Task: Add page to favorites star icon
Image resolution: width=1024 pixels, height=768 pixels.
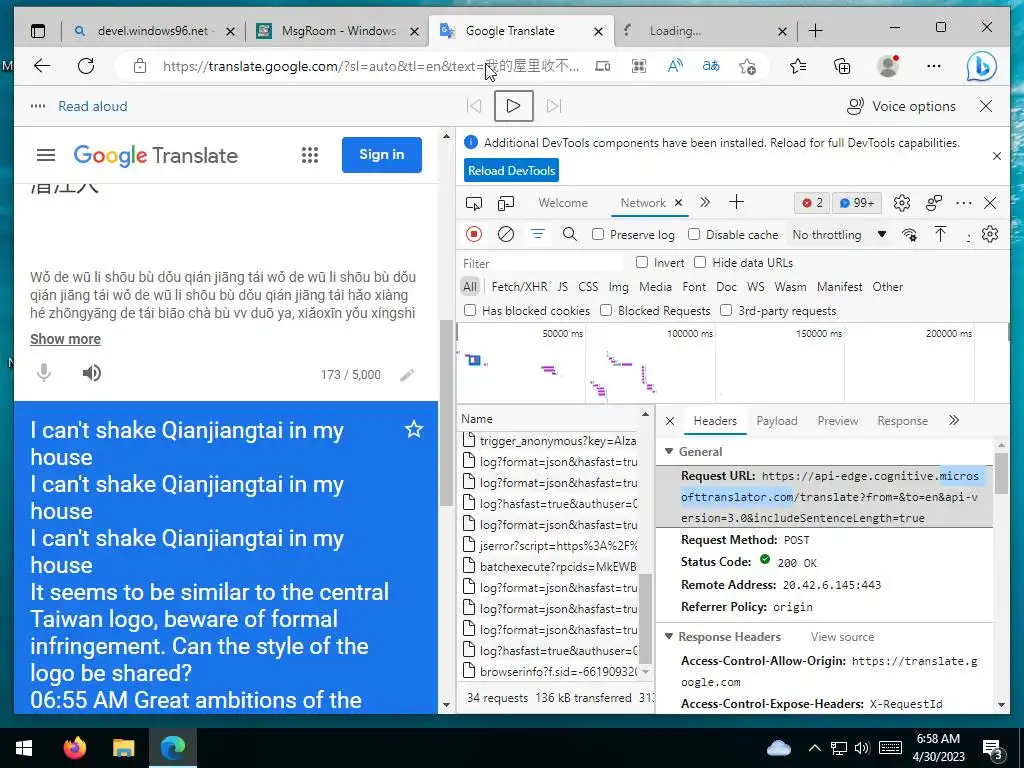Action: click(x=747, y=66)
